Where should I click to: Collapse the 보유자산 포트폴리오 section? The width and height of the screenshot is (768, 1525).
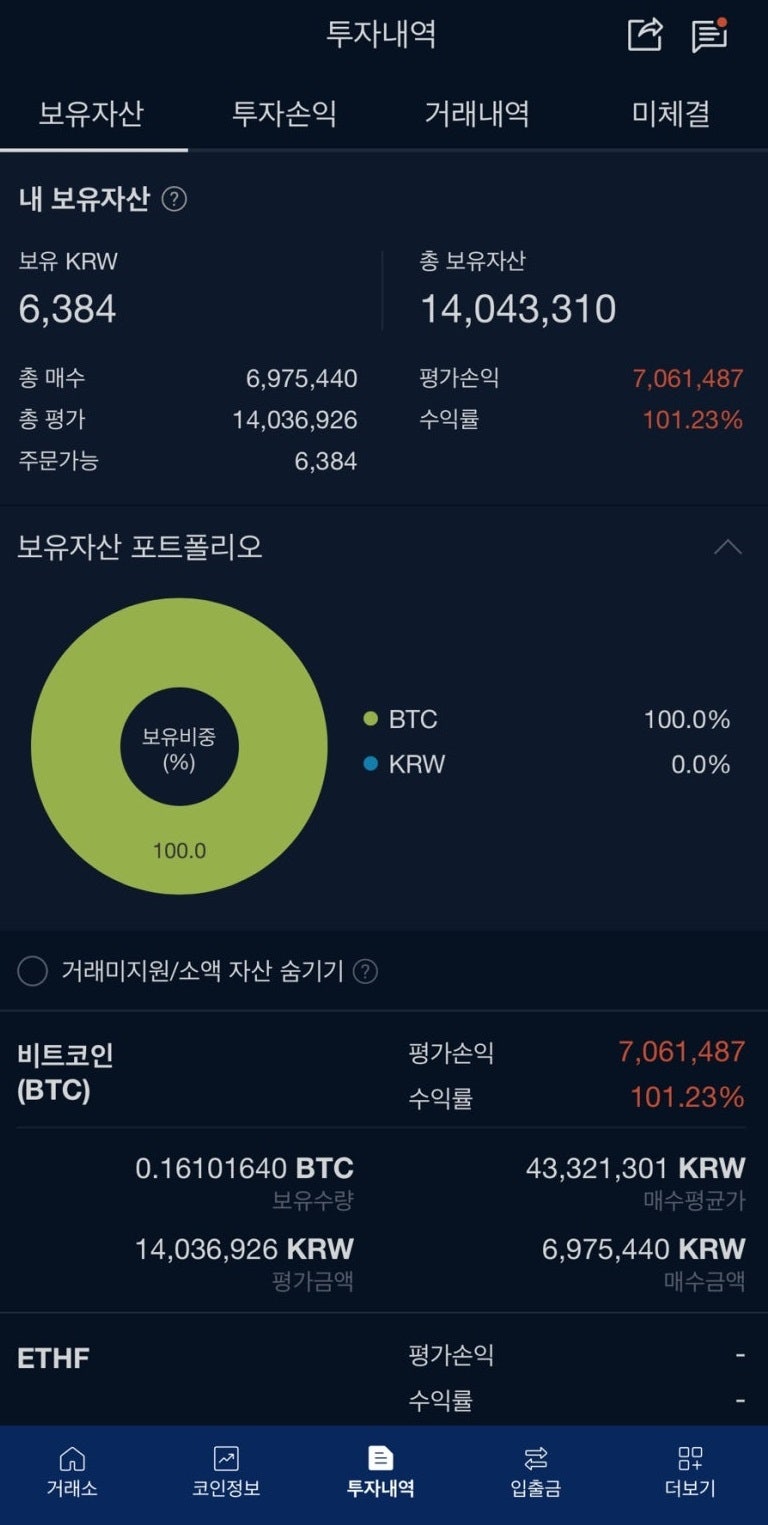[727, 546]
